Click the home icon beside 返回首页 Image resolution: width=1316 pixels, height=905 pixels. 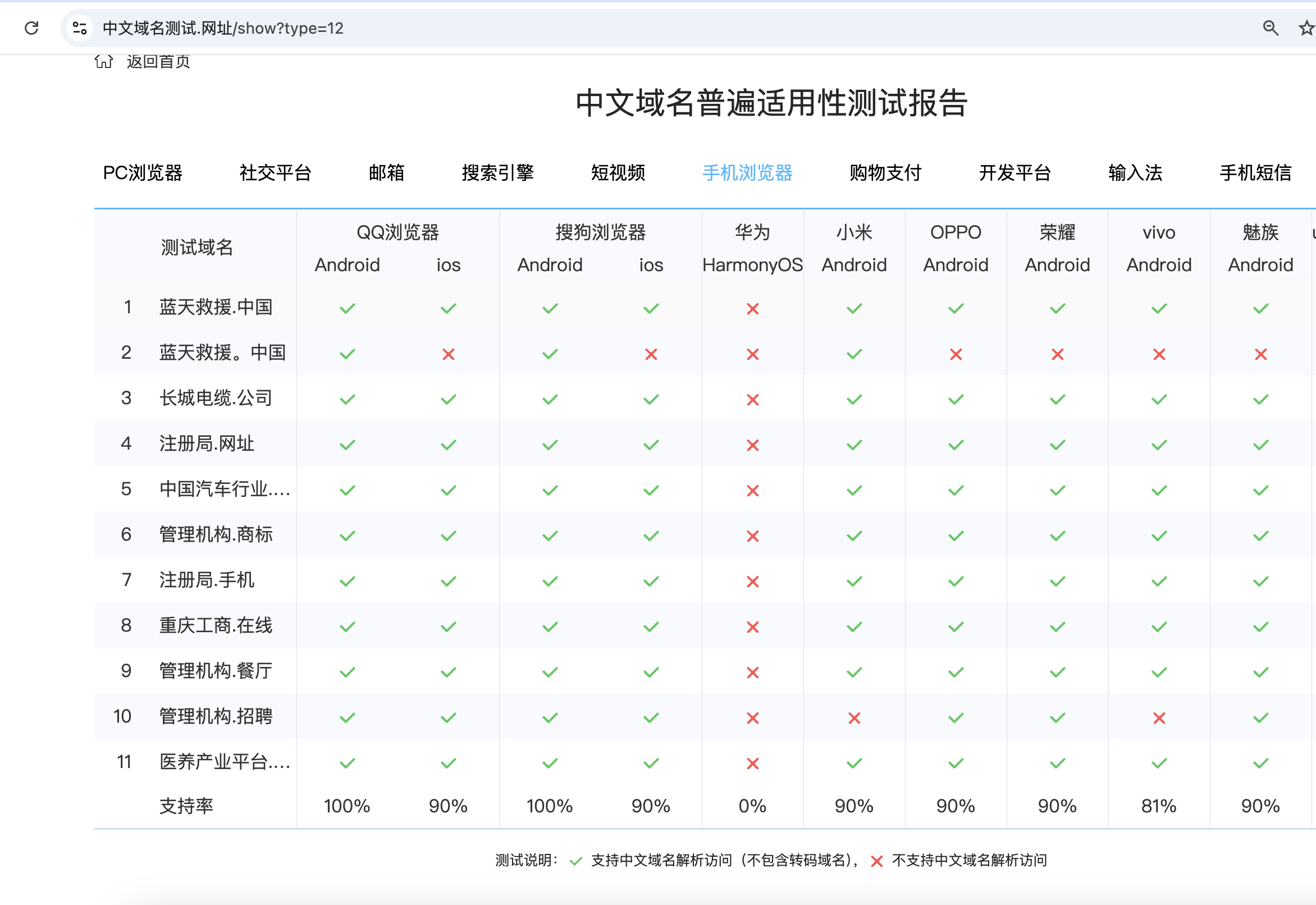(104, 61)
